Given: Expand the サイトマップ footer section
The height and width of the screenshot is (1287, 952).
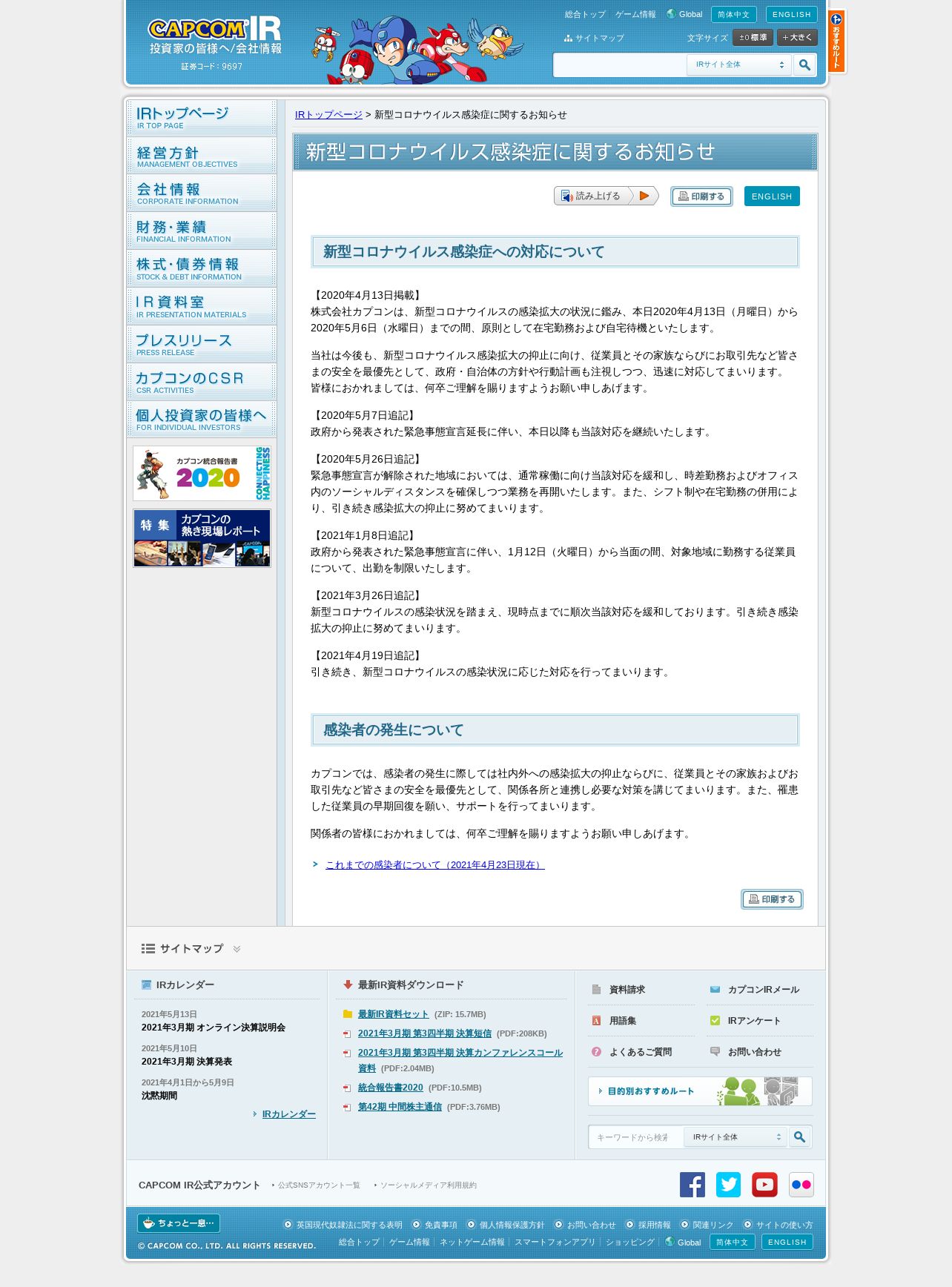Looking at the screenshot, I should pyautogui.click(x=191, y=948).
